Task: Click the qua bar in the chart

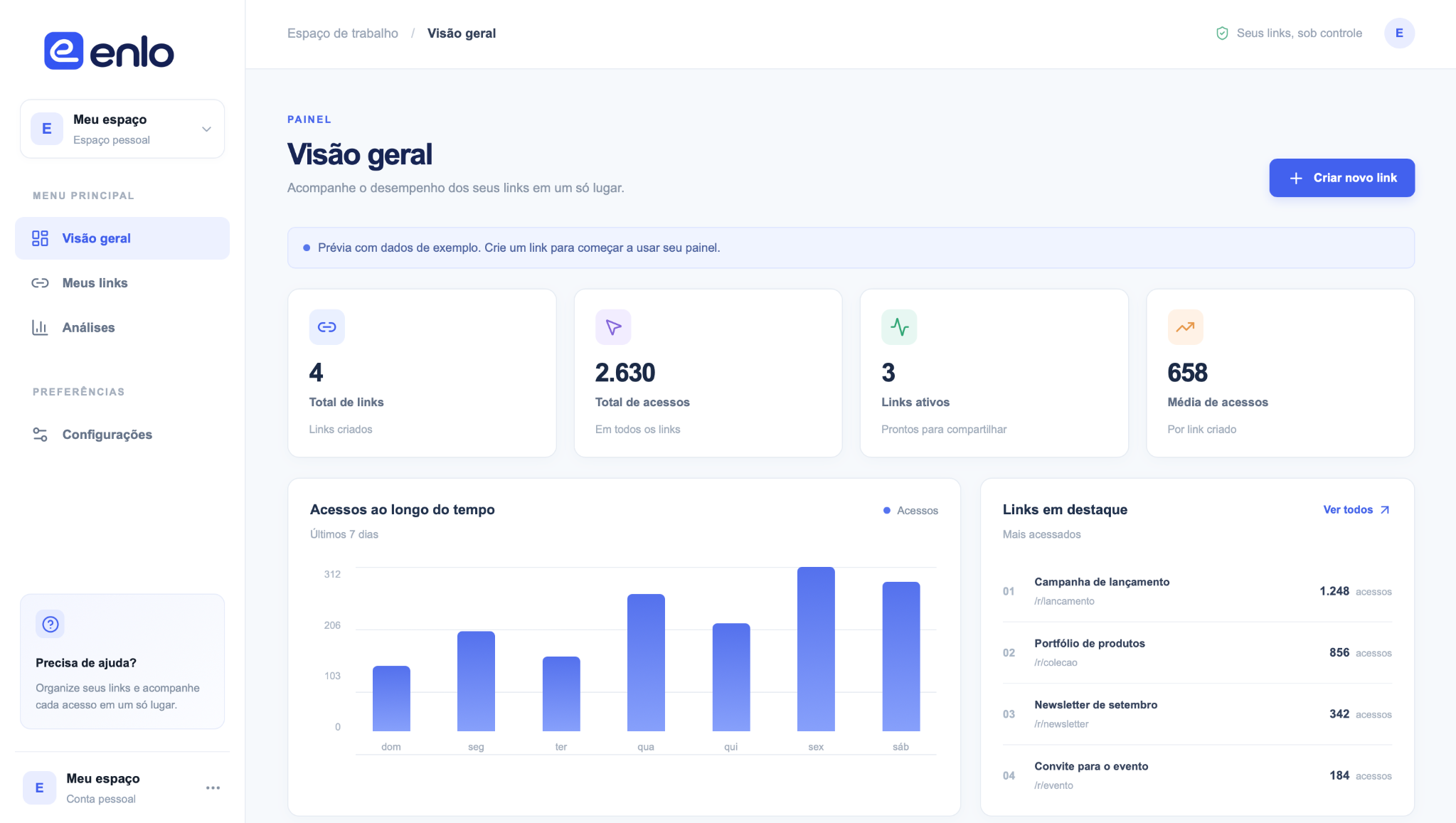Action: pos(646,662)
